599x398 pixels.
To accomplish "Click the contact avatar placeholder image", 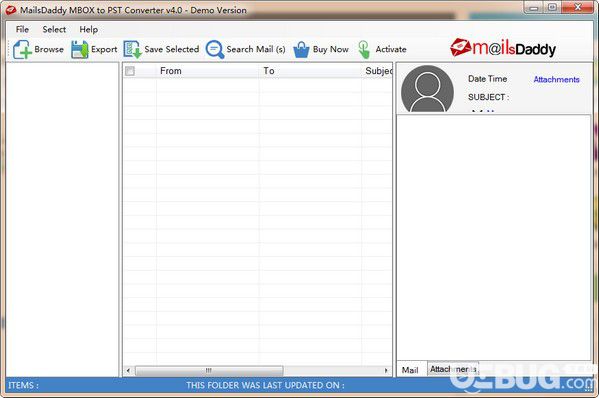I will 427,89.
